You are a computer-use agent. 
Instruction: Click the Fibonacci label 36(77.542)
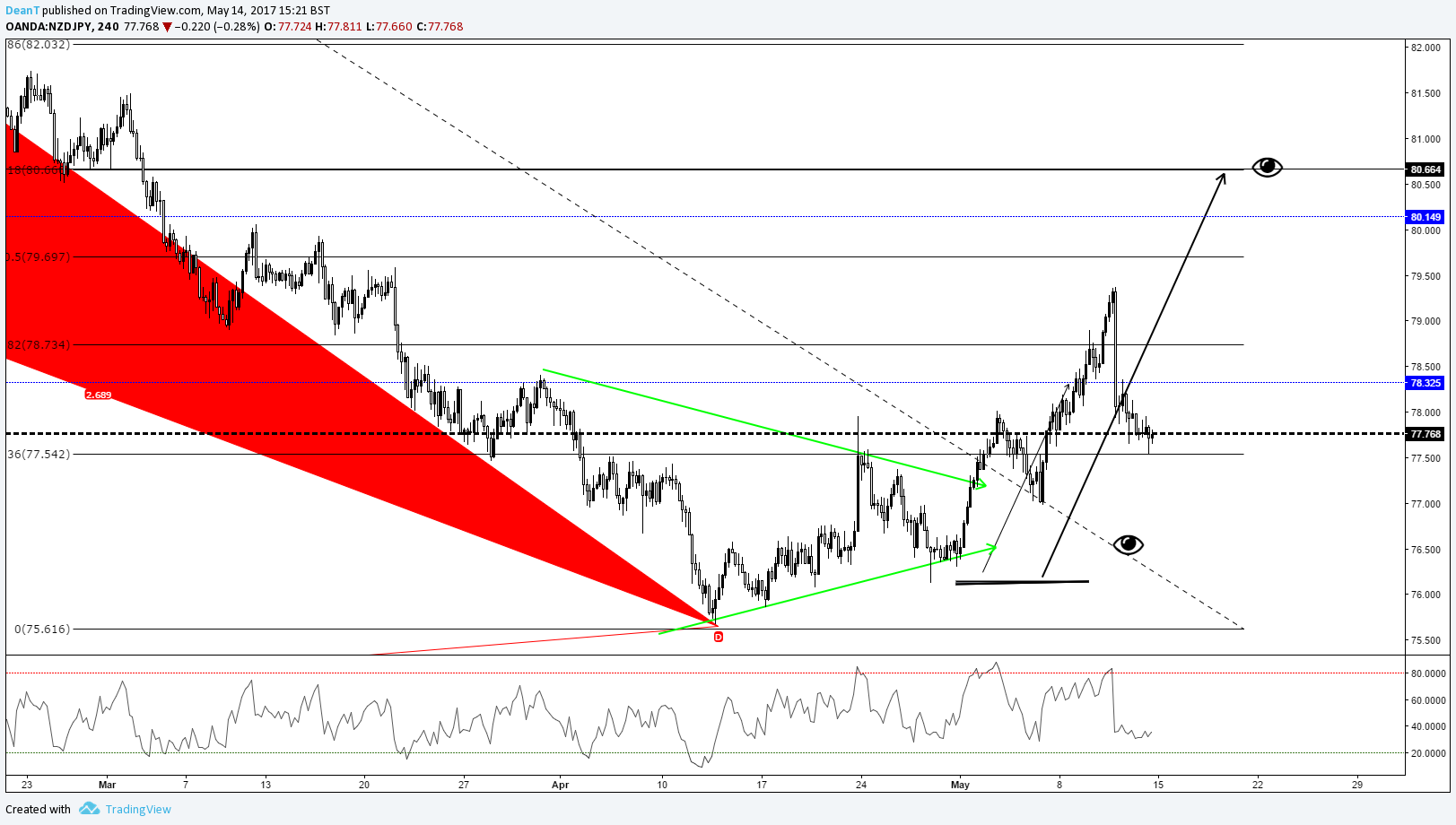(38, 454)
